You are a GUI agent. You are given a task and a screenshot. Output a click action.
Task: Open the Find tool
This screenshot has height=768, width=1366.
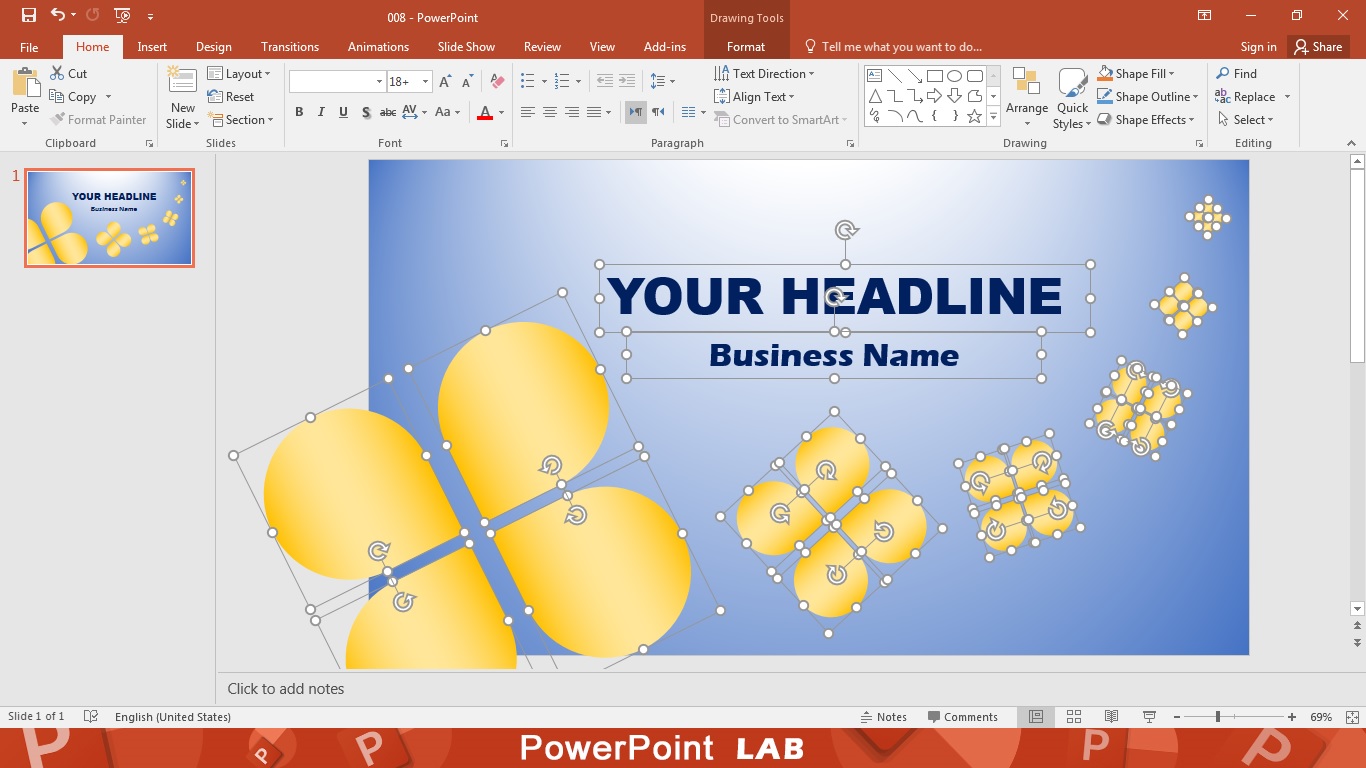[x=1236, y=74]
